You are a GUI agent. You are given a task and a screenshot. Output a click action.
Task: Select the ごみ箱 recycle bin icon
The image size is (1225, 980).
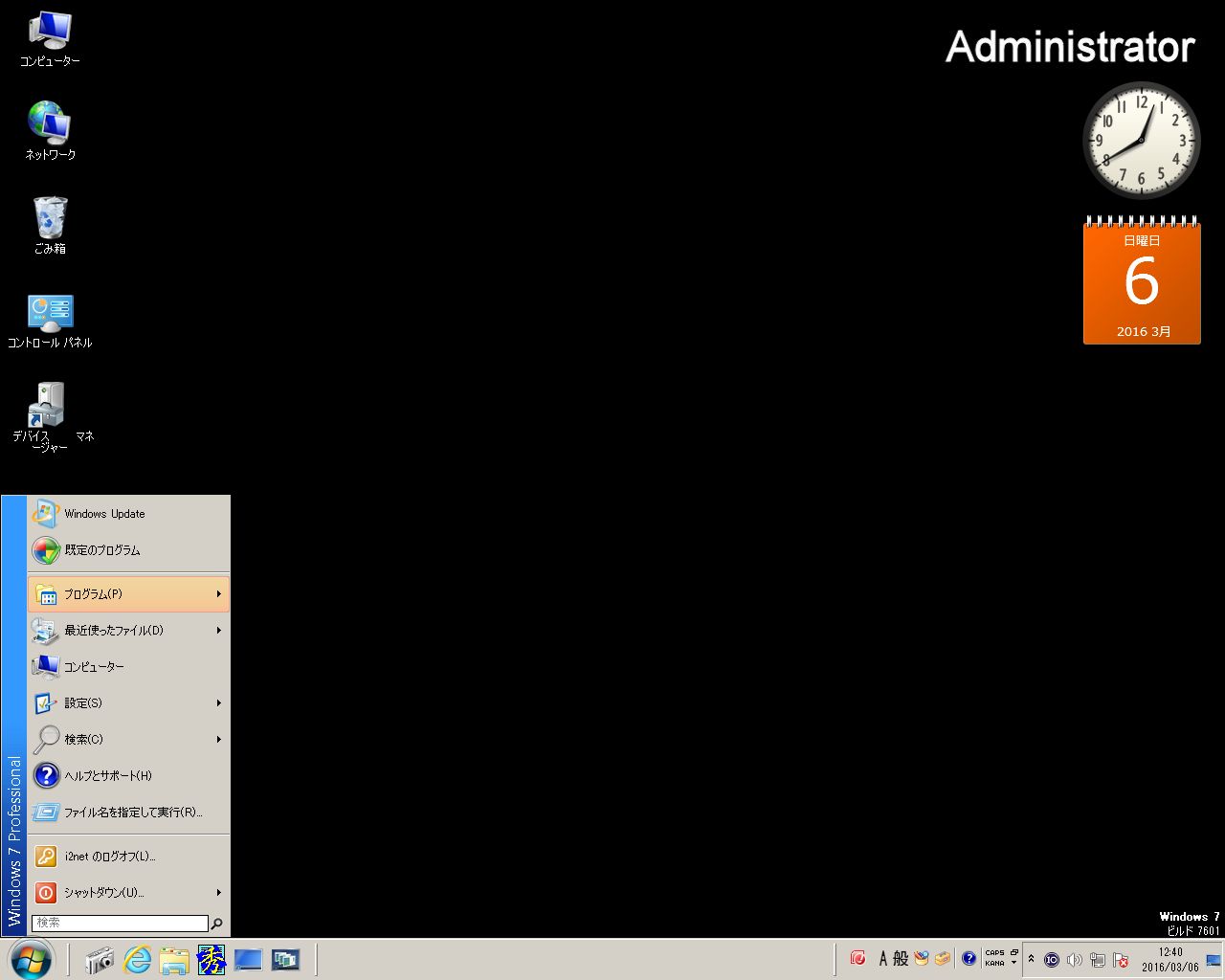click(x=50, y=226)
